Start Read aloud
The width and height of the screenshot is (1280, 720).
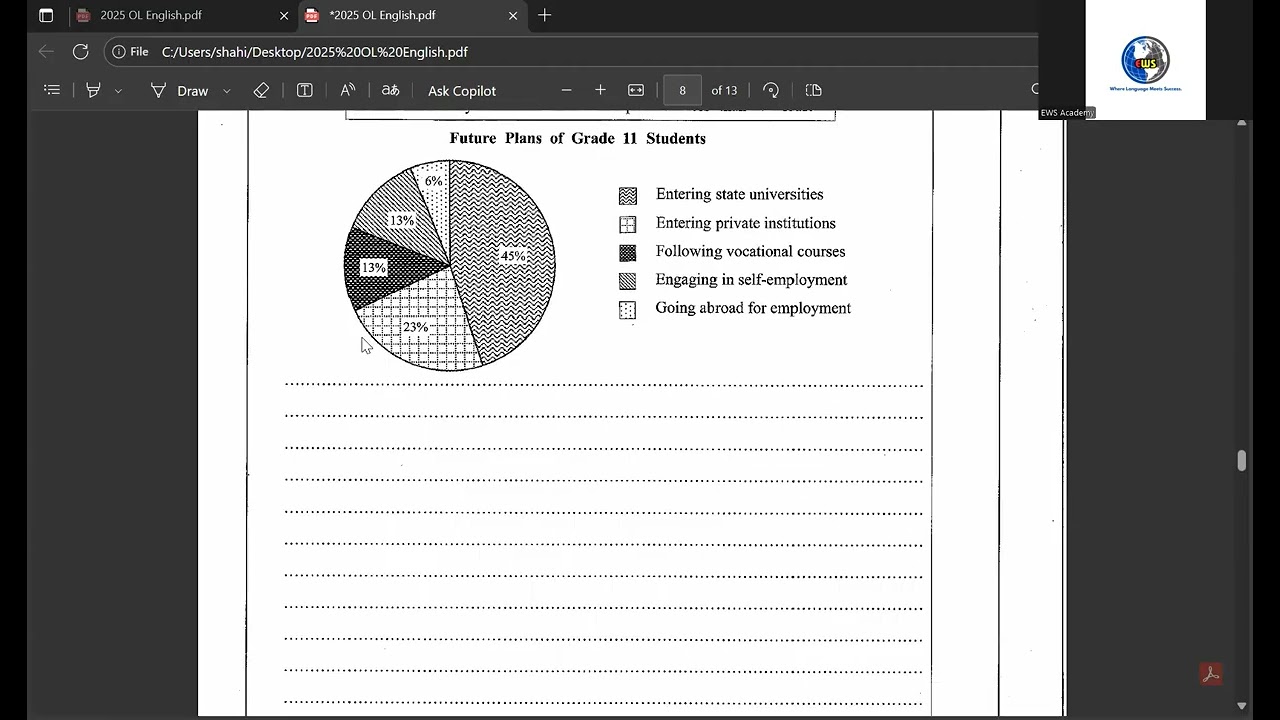[348, 90]
